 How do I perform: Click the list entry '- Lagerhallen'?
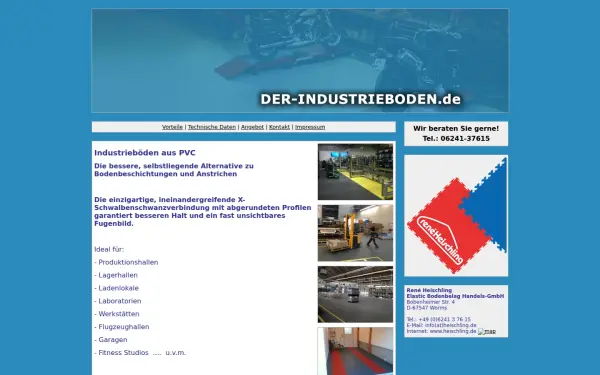tap(116, 276)
